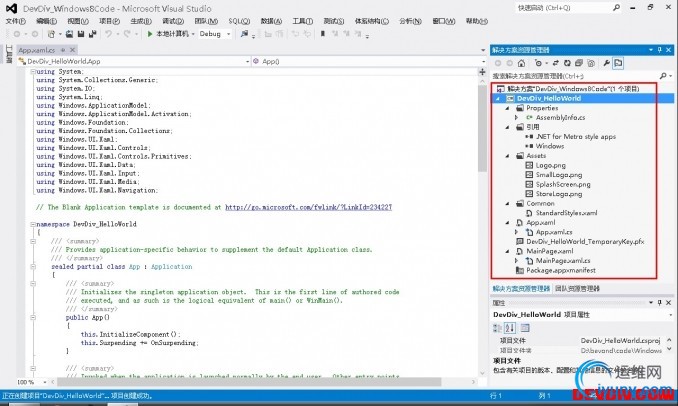Image resolution: width=678 pixels, height=406 pixels.
Task: Open the local machine target dropdown arrow
Action: [x=193, y=34]
